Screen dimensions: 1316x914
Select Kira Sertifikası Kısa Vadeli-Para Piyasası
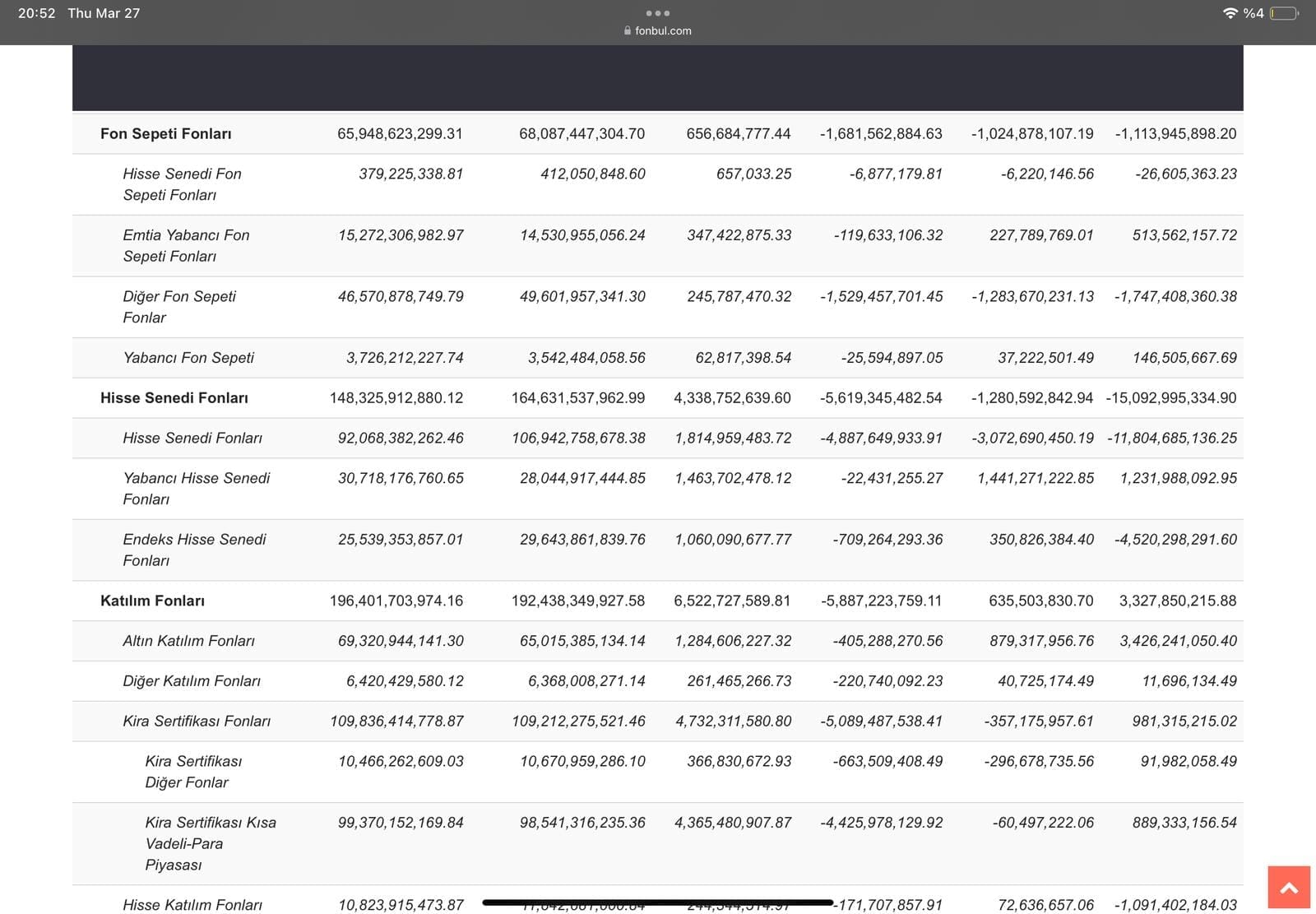(x=211, y=843)
